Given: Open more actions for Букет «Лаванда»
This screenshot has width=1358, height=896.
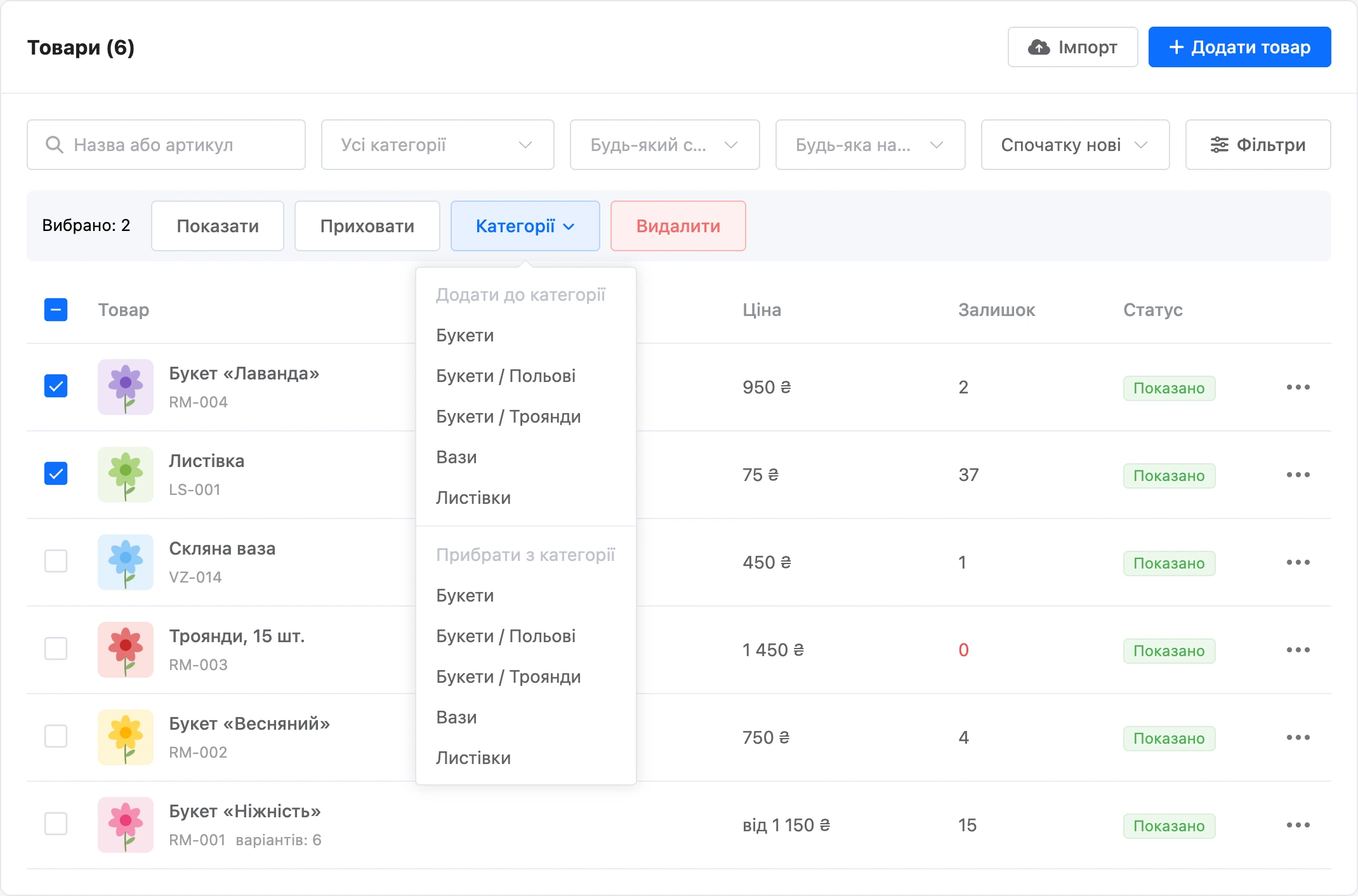Looking at the screenshot, I should 1298,387.
